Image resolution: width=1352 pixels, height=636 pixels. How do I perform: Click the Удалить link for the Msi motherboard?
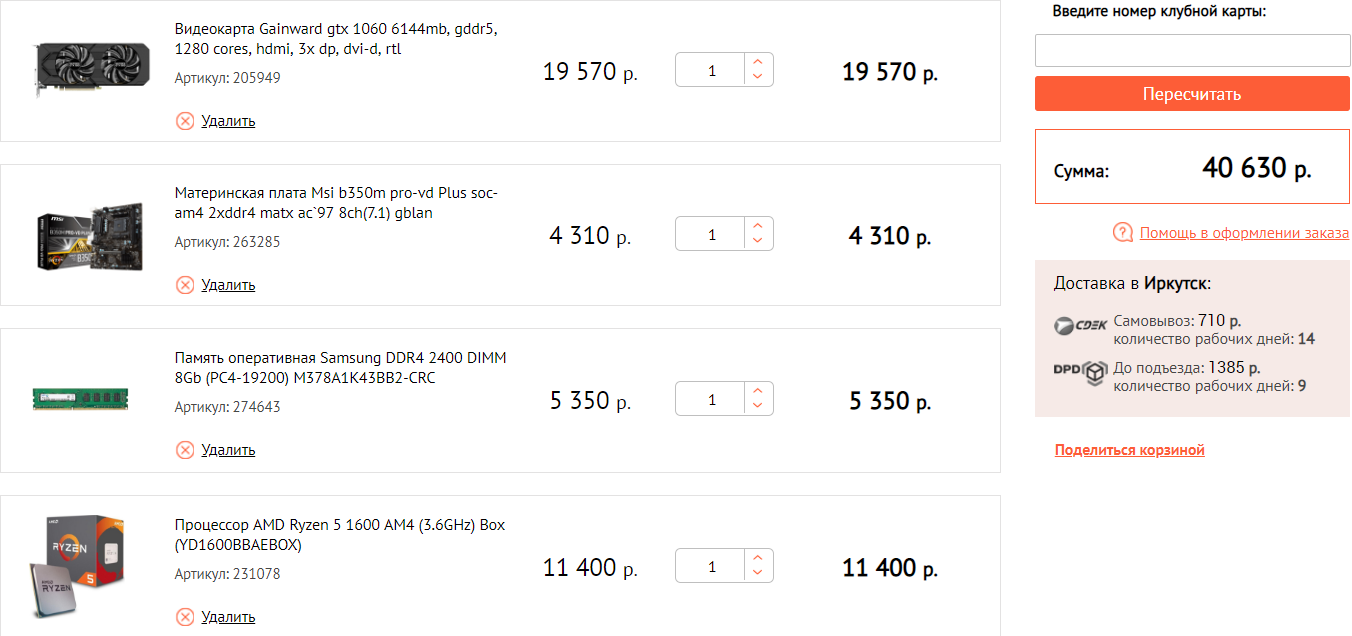[228, 285]
